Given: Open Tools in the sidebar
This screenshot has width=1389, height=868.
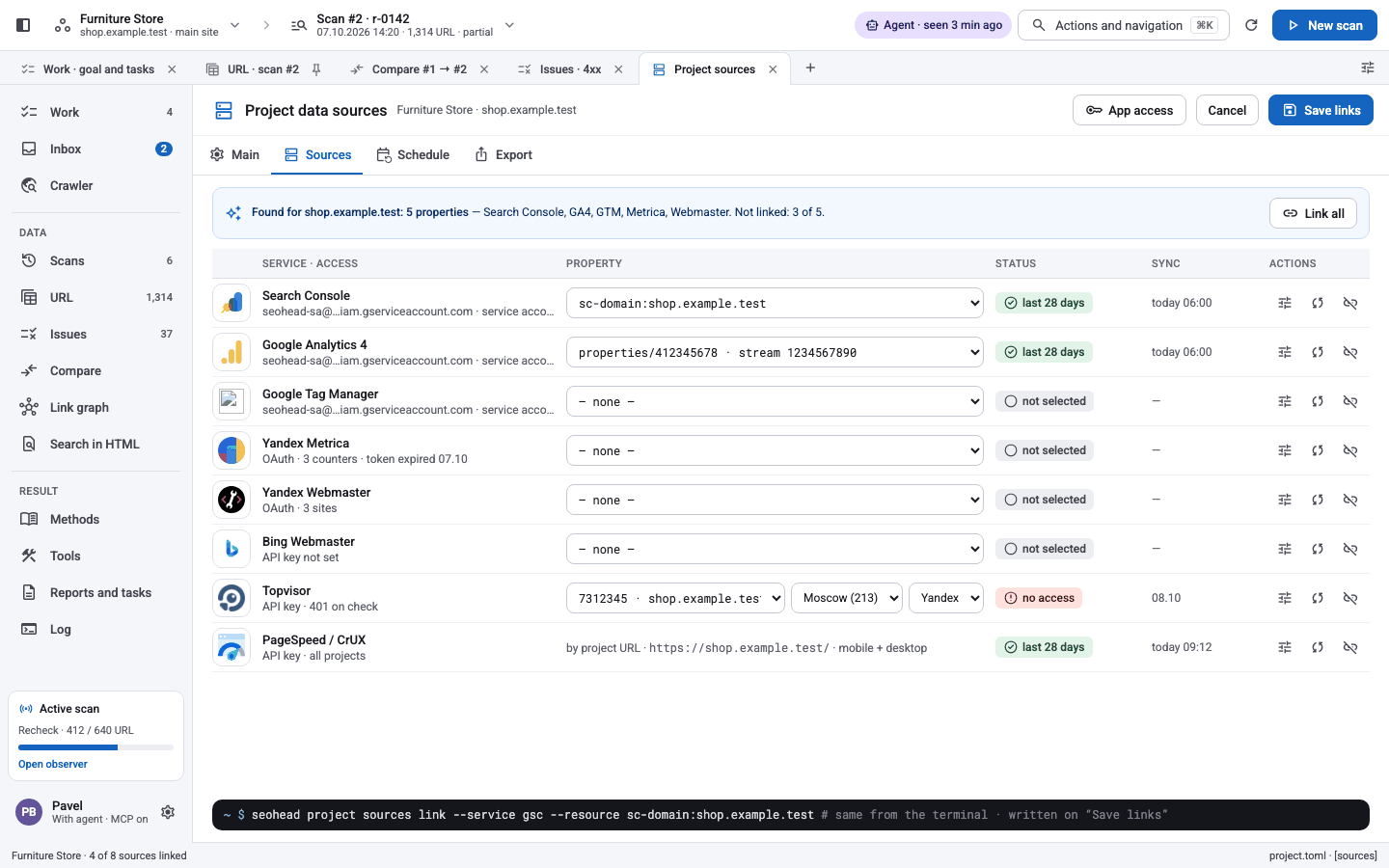Looking at the screenshot, I should coord(96,556).
